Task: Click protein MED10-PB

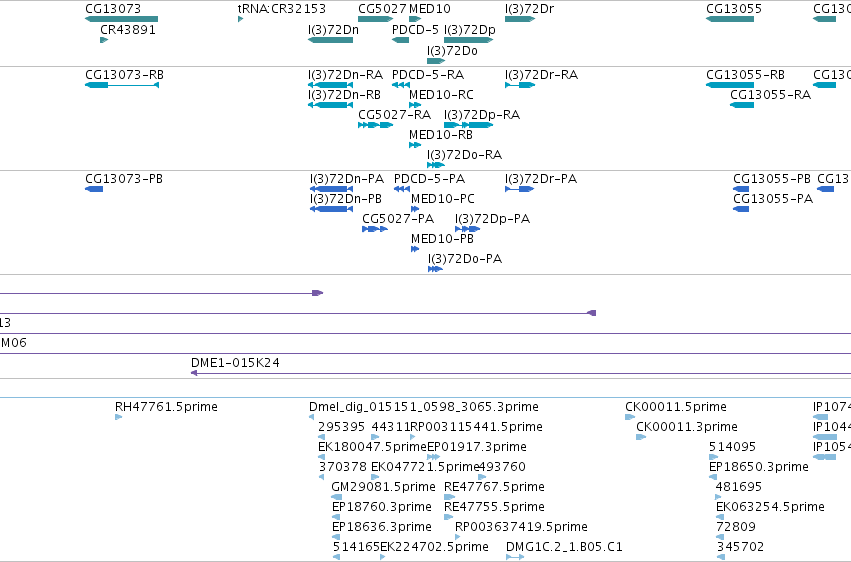Action: coord(415,249)
